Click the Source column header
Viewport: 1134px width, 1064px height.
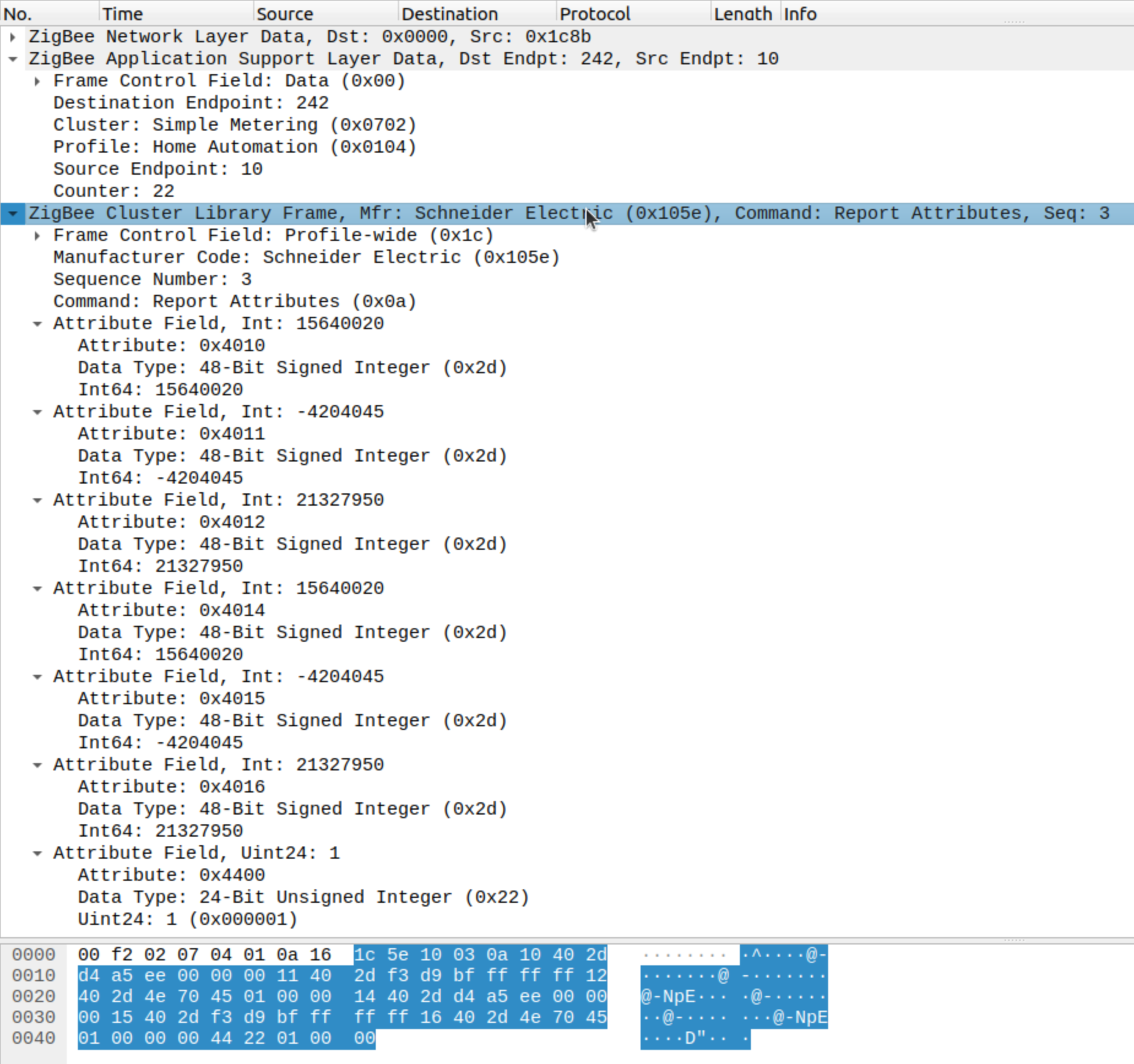(285, 13)
